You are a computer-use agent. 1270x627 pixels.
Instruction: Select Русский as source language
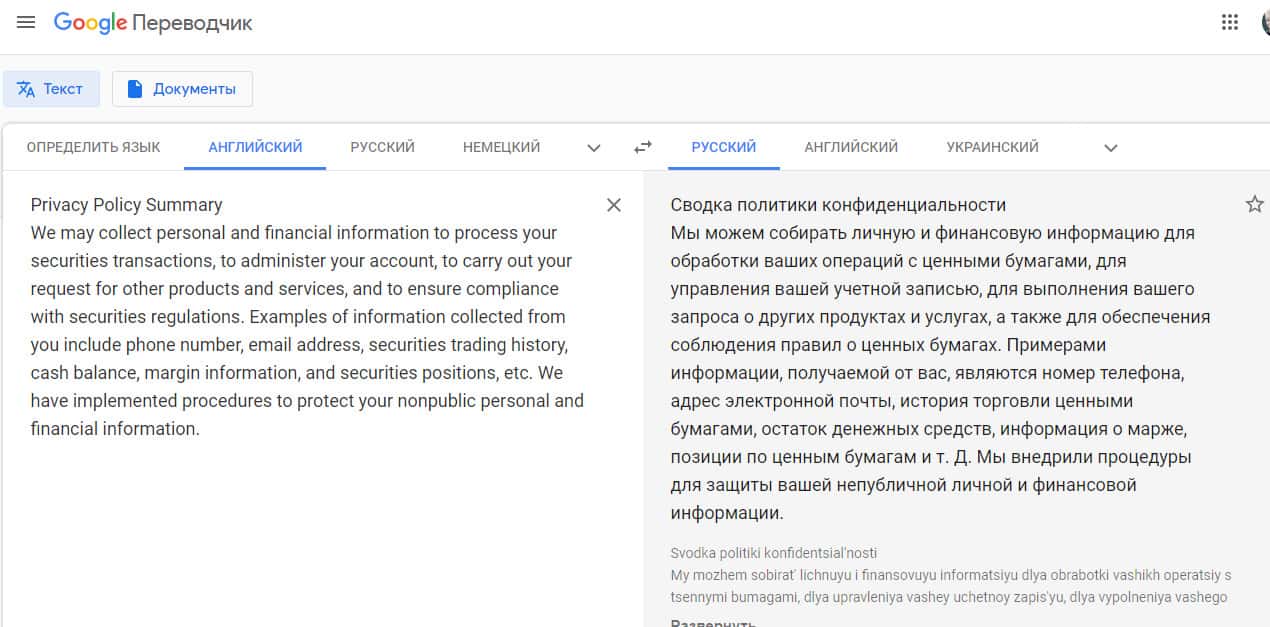[382, 147]
